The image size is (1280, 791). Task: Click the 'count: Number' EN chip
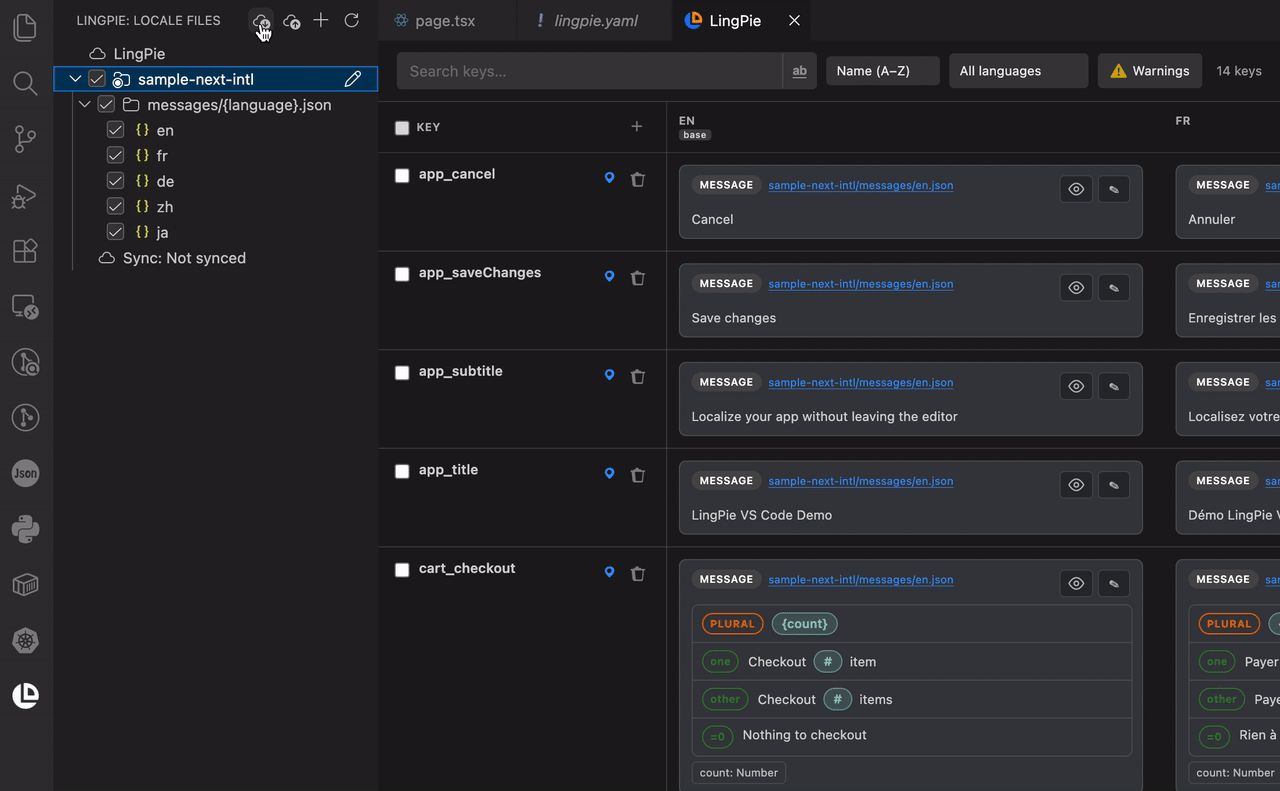pyautogui.click(x=738, y=772)
